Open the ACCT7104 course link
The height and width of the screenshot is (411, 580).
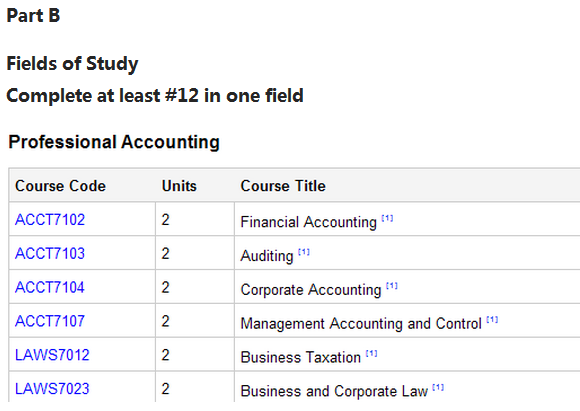pyautogui.click(x=50, y=287)
